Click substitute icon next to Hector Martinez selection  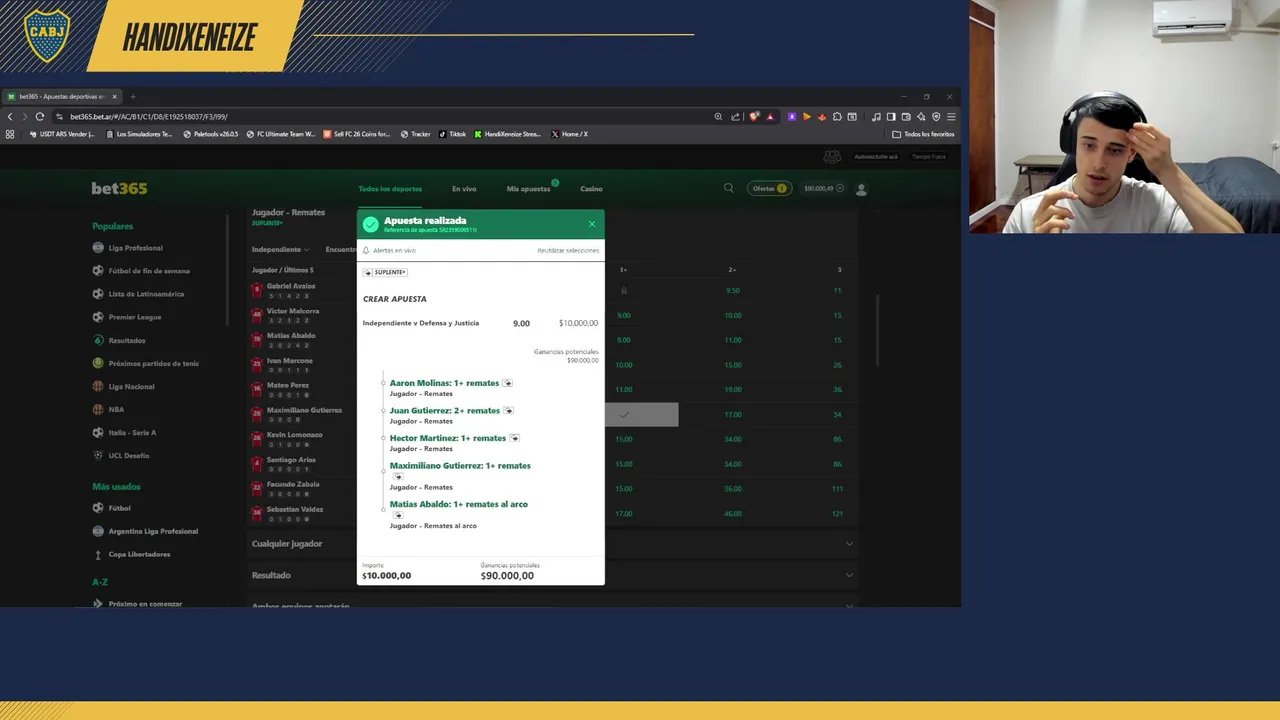[x=514, y=438]
